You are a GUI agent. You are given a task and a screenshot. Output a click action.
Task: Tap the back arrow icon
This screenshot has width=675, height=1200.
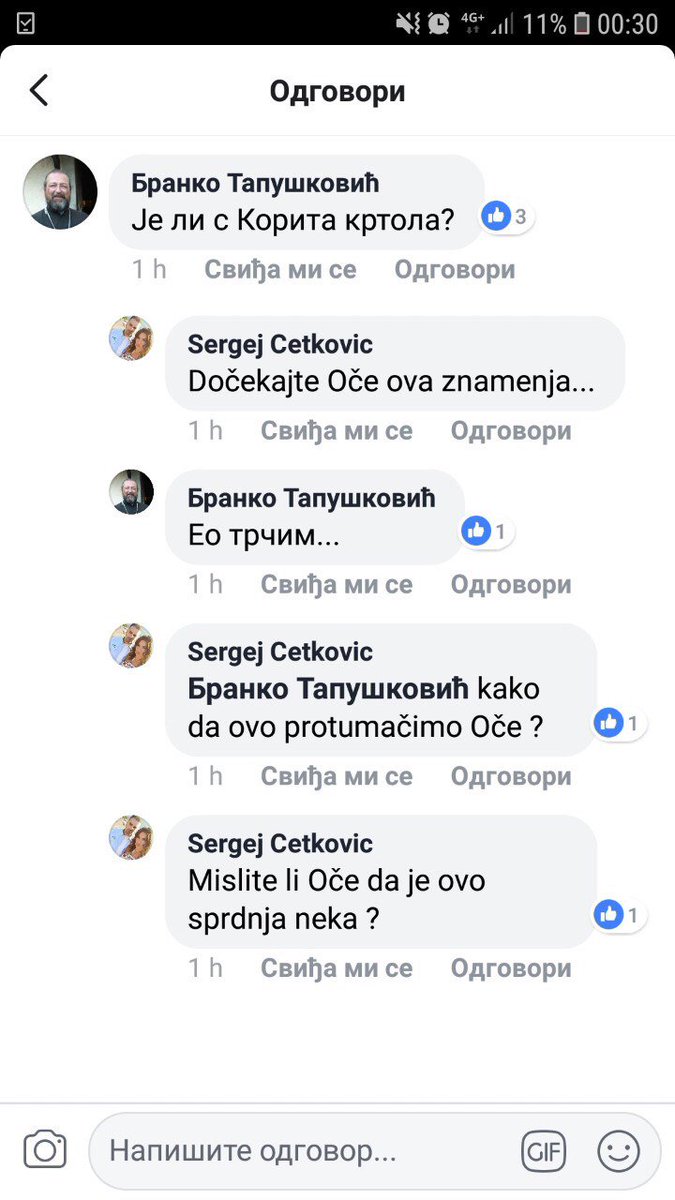tap(39, 91)
